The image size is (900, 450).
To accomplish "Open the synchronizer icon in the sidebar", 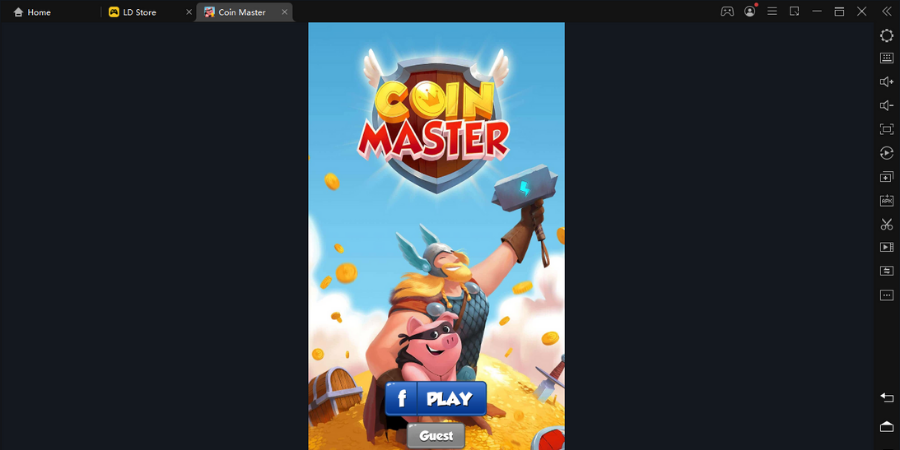I will (x=886, y=271).
